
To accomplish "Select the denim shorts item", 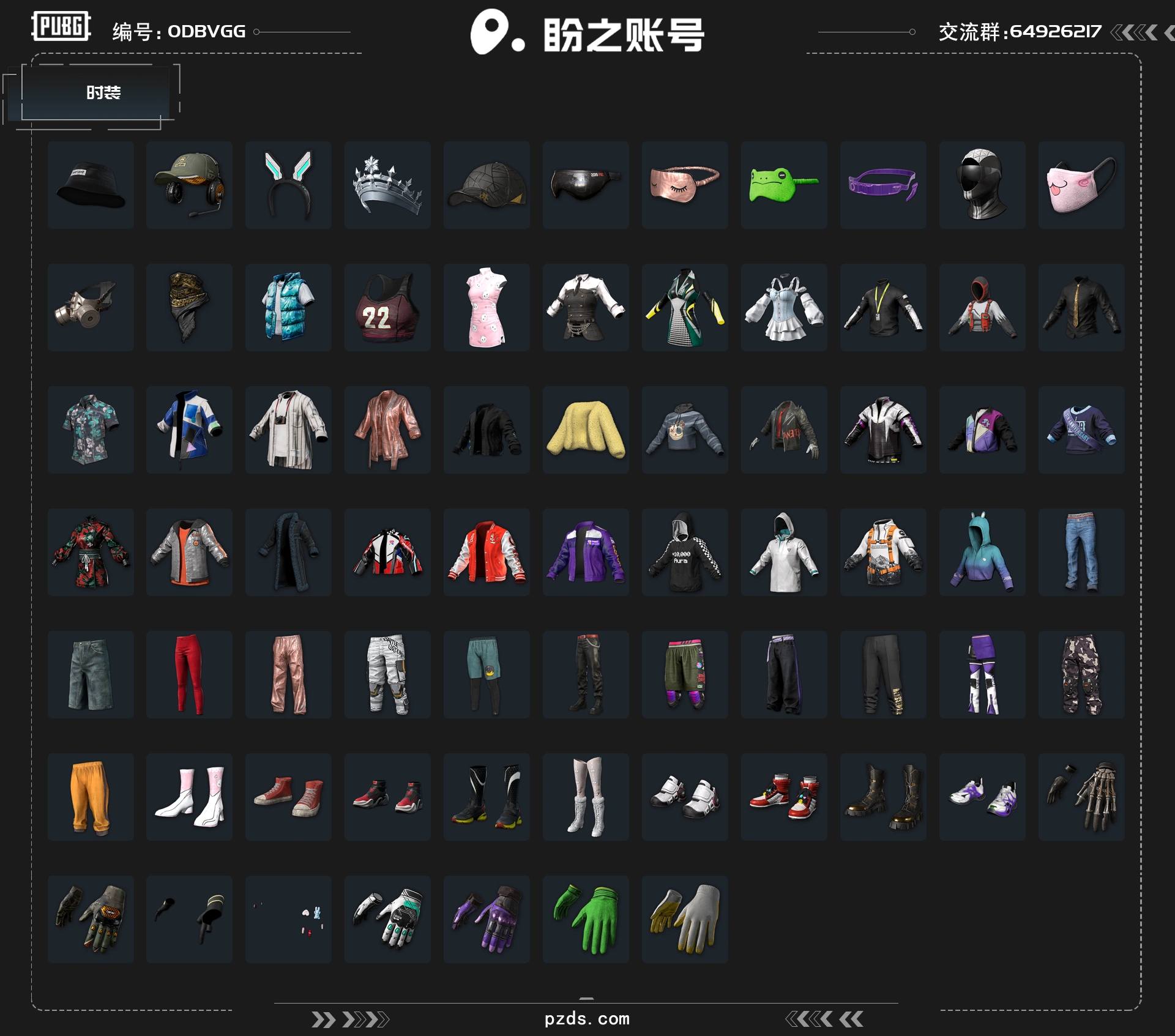I will tap(91, 674).
